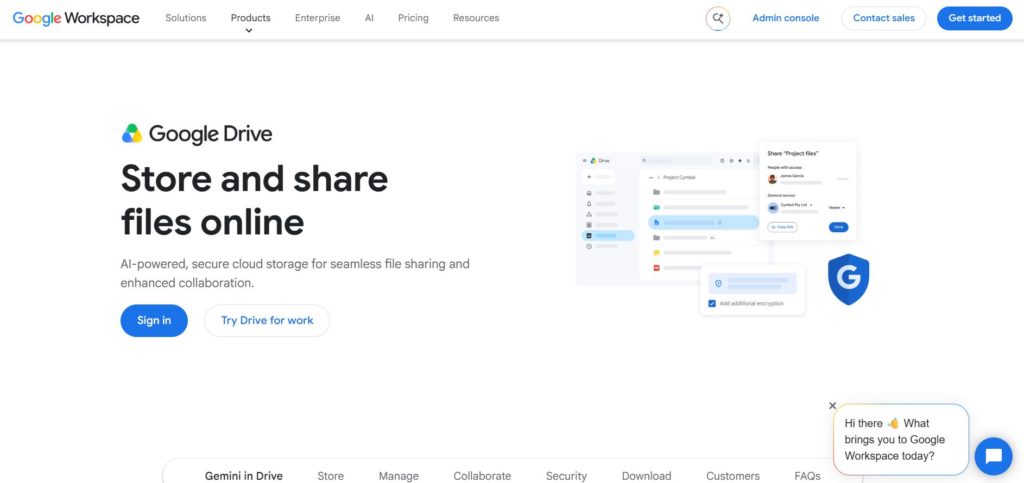This screenshot has height=483, width=1024.
Task: Click the Store and share files online heading
Action: 254,200
